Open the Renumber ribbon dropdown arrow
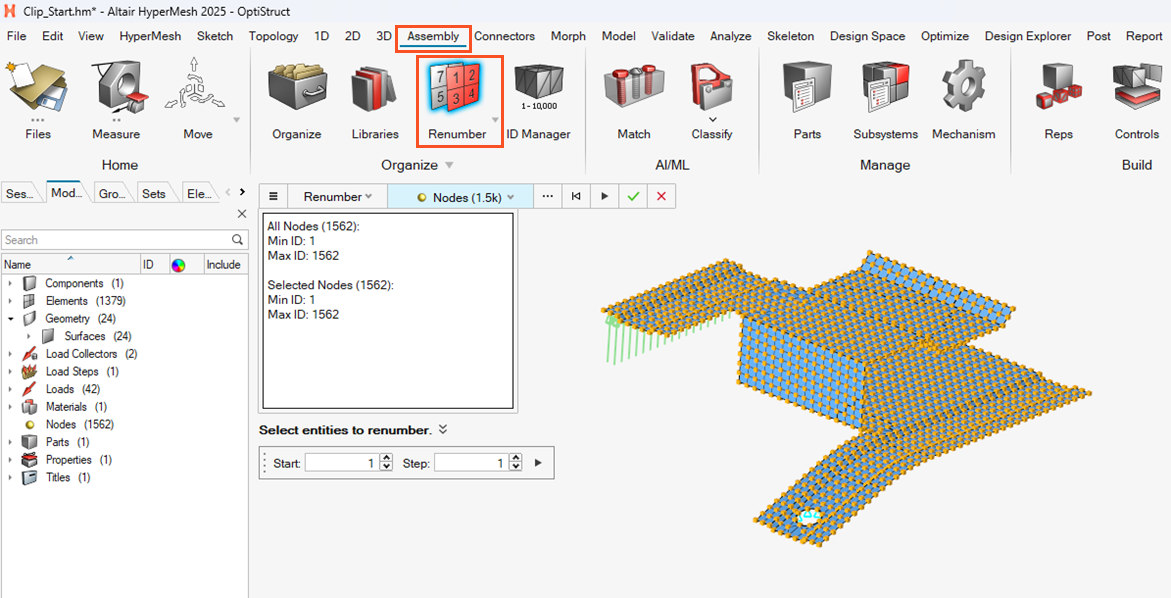Viewport: 1171px width, 598px height. point(494,119)
